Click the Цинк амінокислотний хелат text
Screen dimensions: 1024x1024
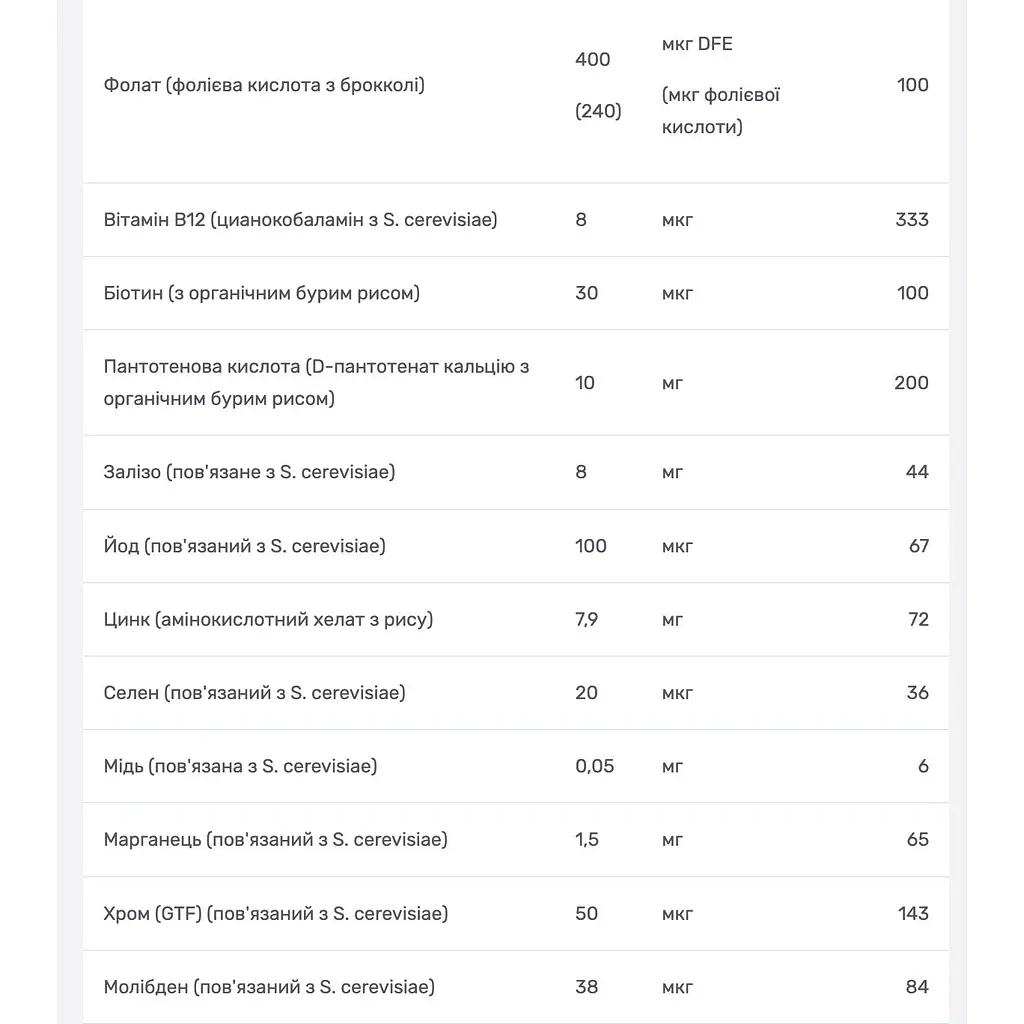tap(268, 619)
